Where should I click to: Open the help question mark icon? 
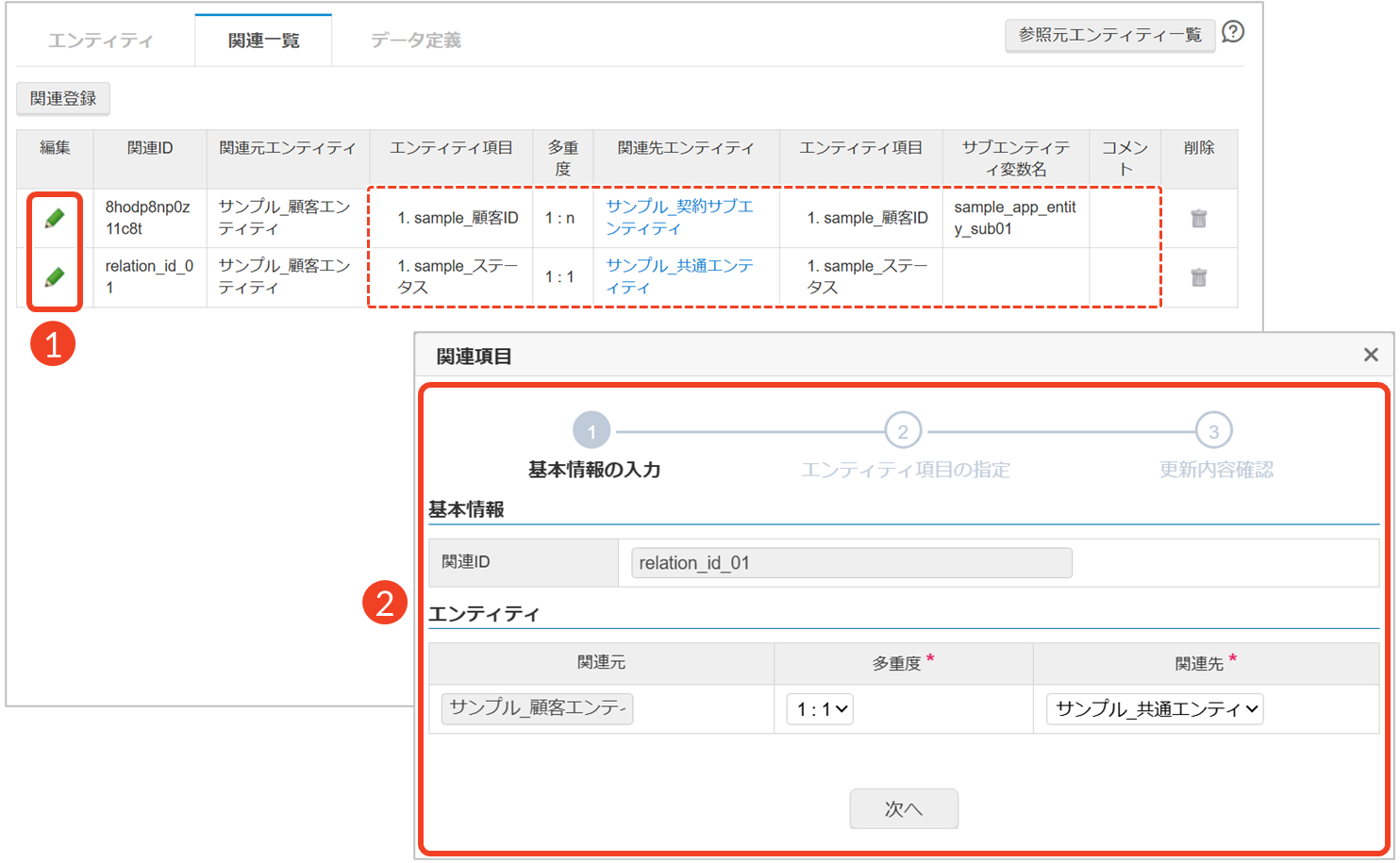pos(1232,33)
